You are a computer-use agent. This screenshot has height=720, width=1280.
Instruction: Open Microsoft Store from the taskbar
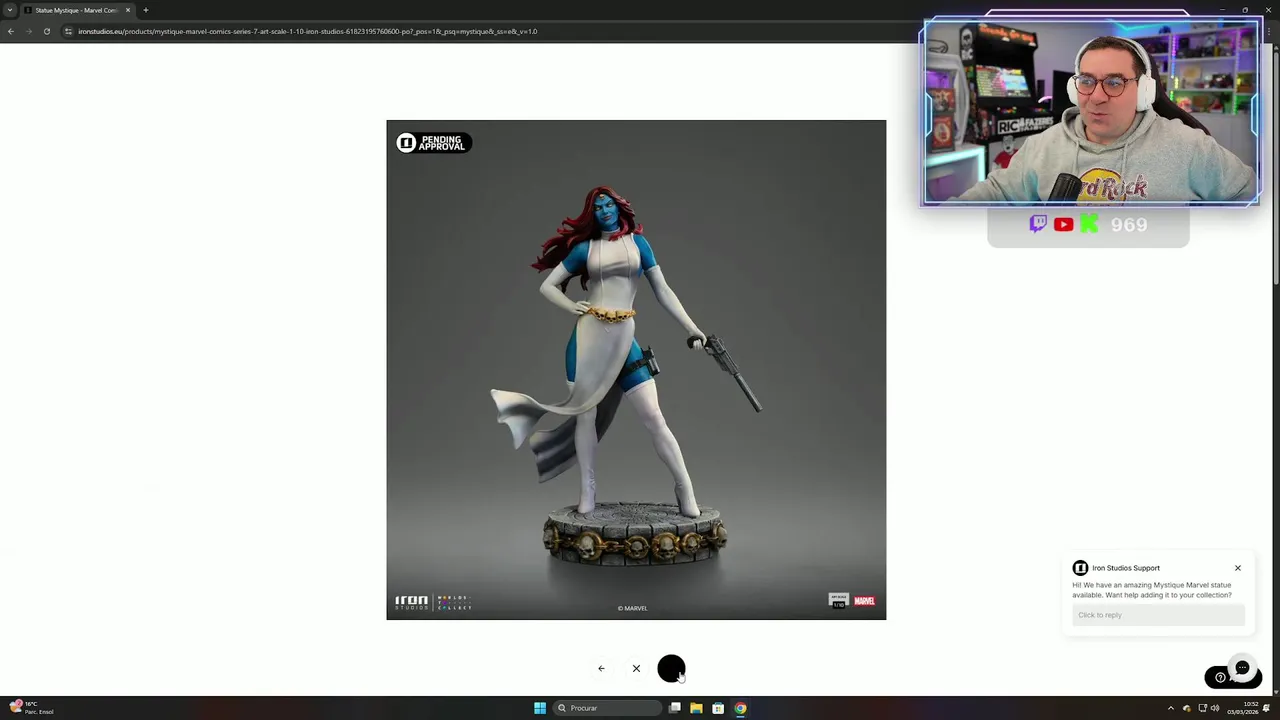click(718, 708)
